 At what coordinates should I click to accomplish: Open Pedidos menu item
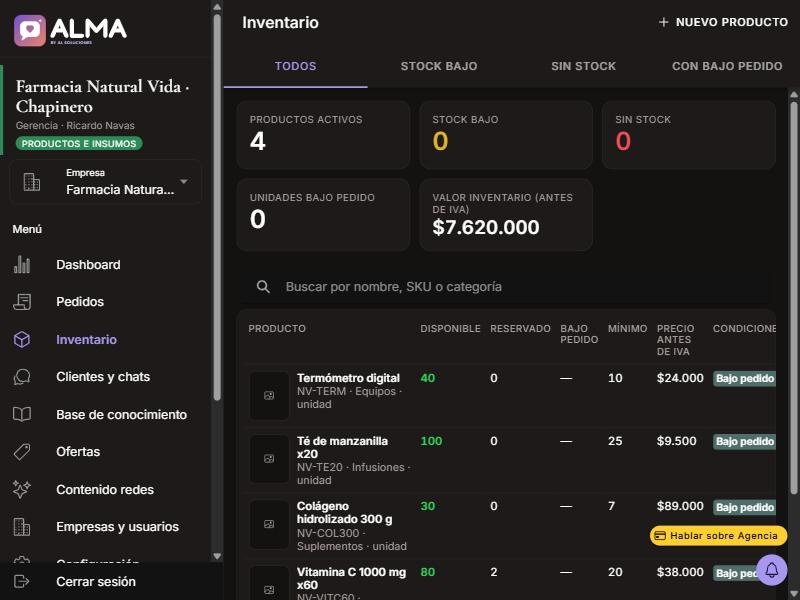pyautogui.click(x=105, y=302)
